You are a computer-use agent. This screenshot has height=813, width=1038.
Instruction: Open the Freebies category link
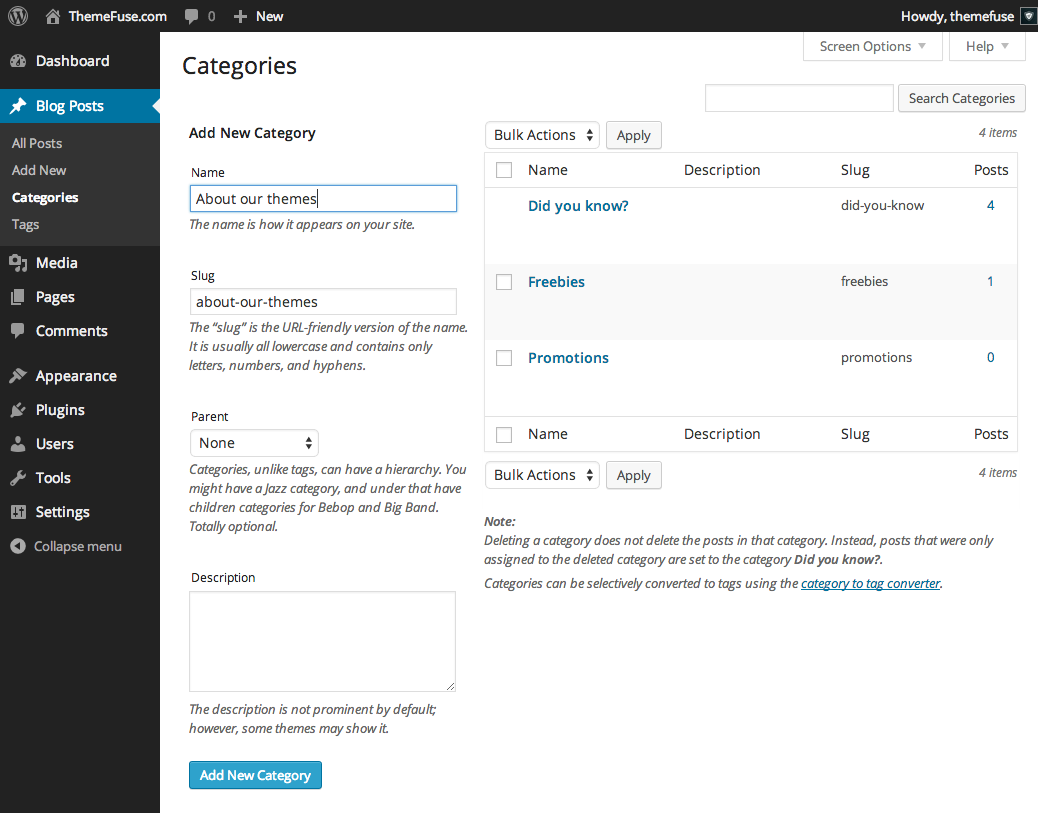(556, 282)
